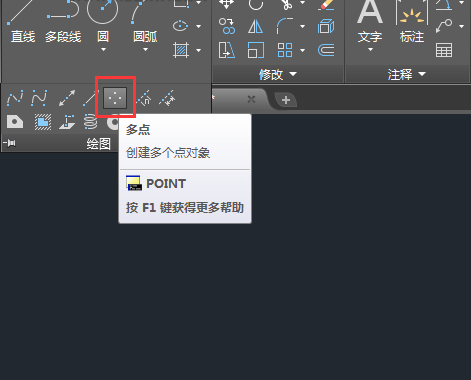Click the 按 F1 键获得更多帮助 text

click(185, 208)
